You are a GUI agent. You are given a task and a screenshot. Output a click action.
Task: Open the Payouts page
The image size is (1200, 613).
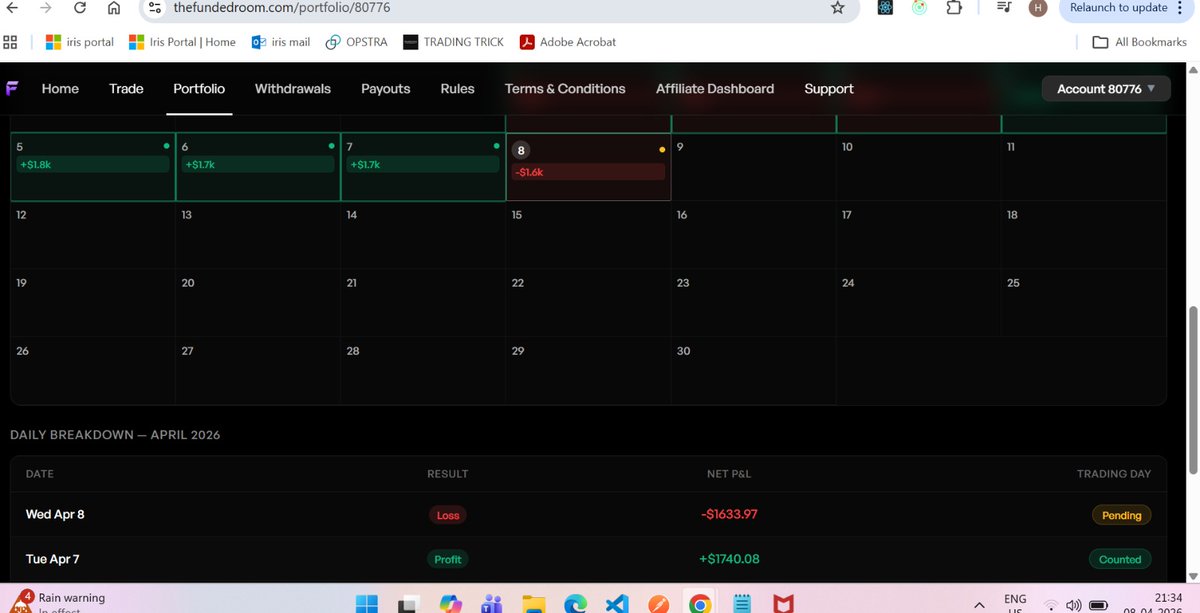pyautogui.click(x=386, y=89)
